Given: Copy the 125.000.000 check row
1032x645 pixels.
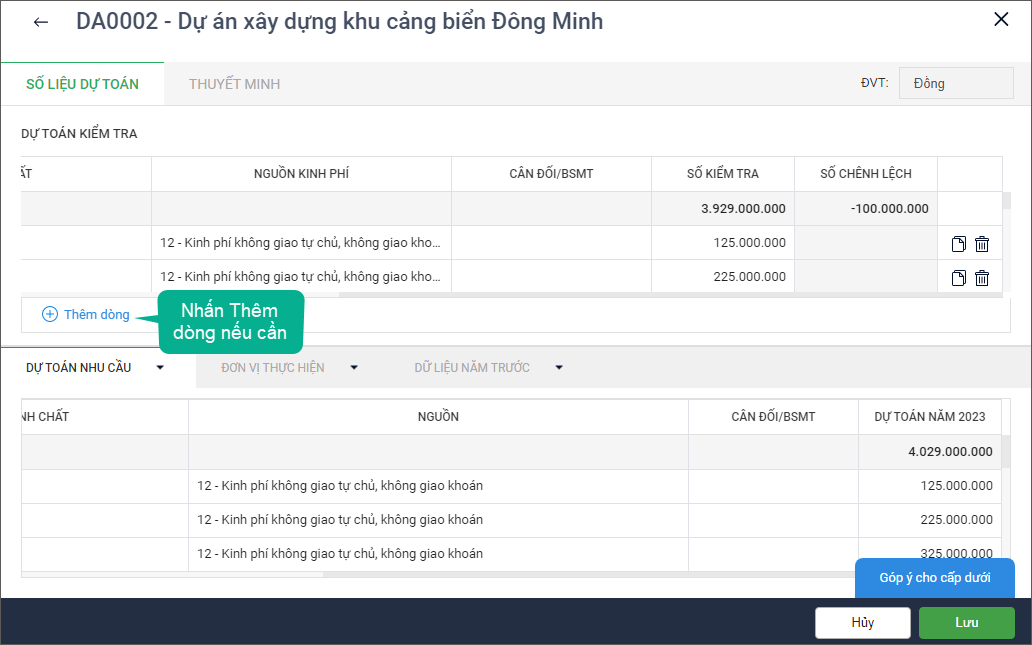Looking at the screenshot, I should coord(959,244).
